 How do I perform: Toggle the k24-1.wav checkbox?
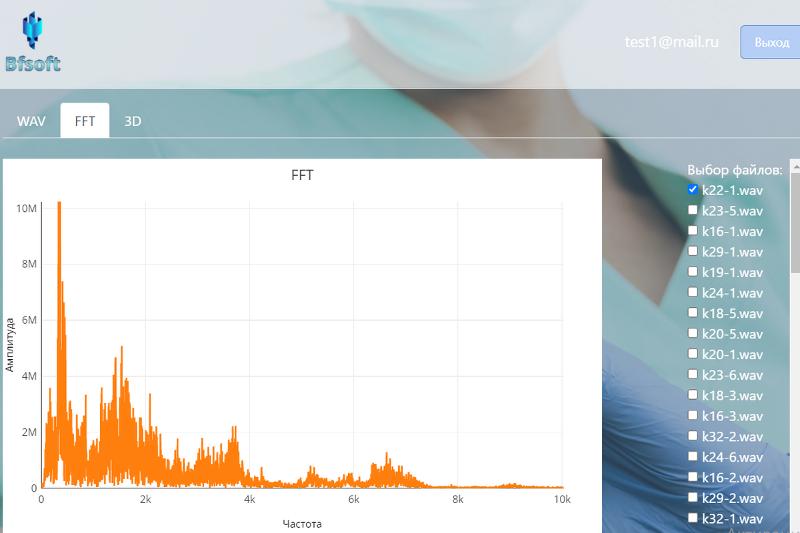(x=693, y=292)
